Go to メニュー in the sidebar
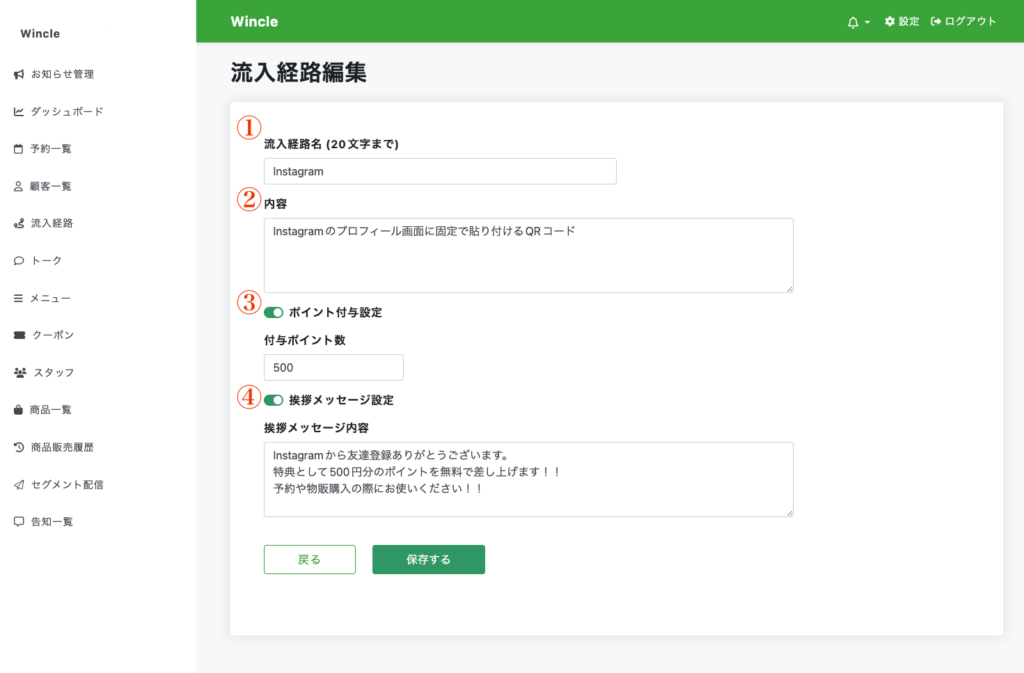The image size is (1024, 673). 49,298
